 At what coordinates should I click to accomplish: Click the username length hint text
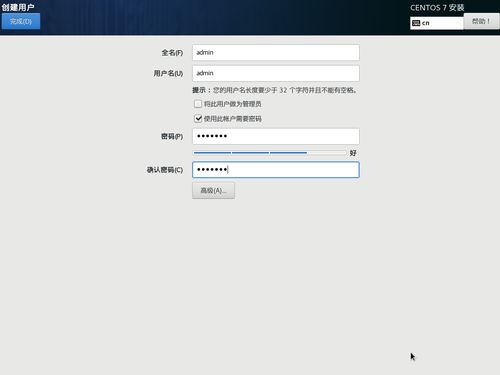275,90
